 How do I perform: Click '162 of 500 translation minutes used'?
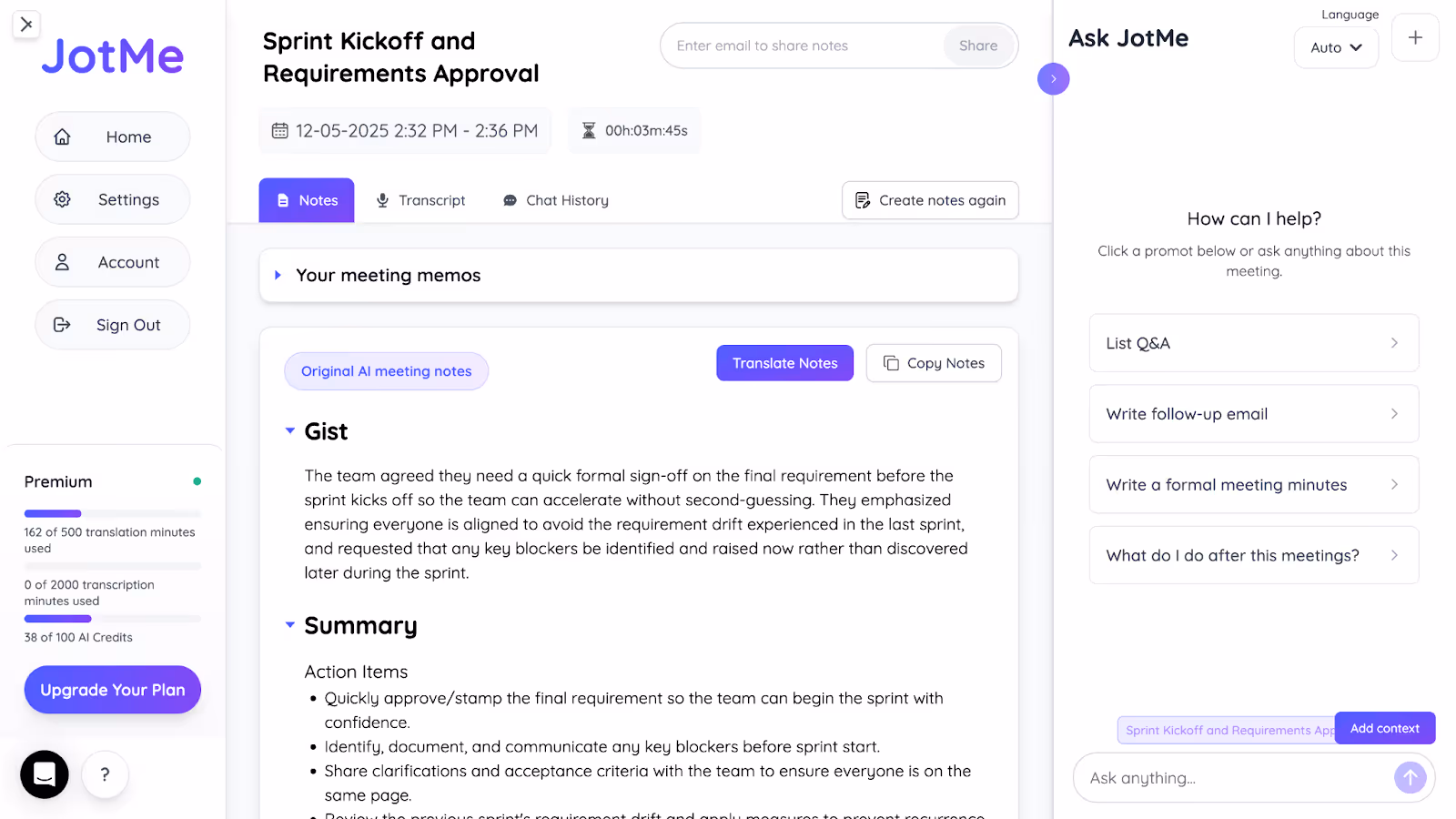pyautogui.click(x=109, y=541)
